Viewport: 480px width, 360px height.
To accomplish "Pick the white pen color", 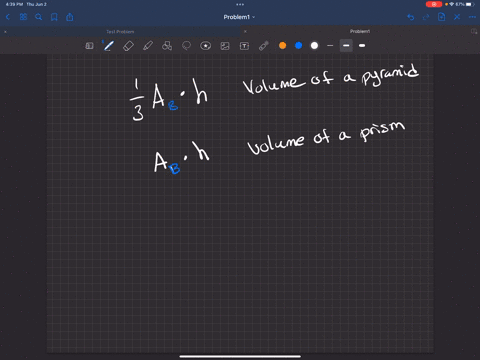I will (x=314, y=46).
